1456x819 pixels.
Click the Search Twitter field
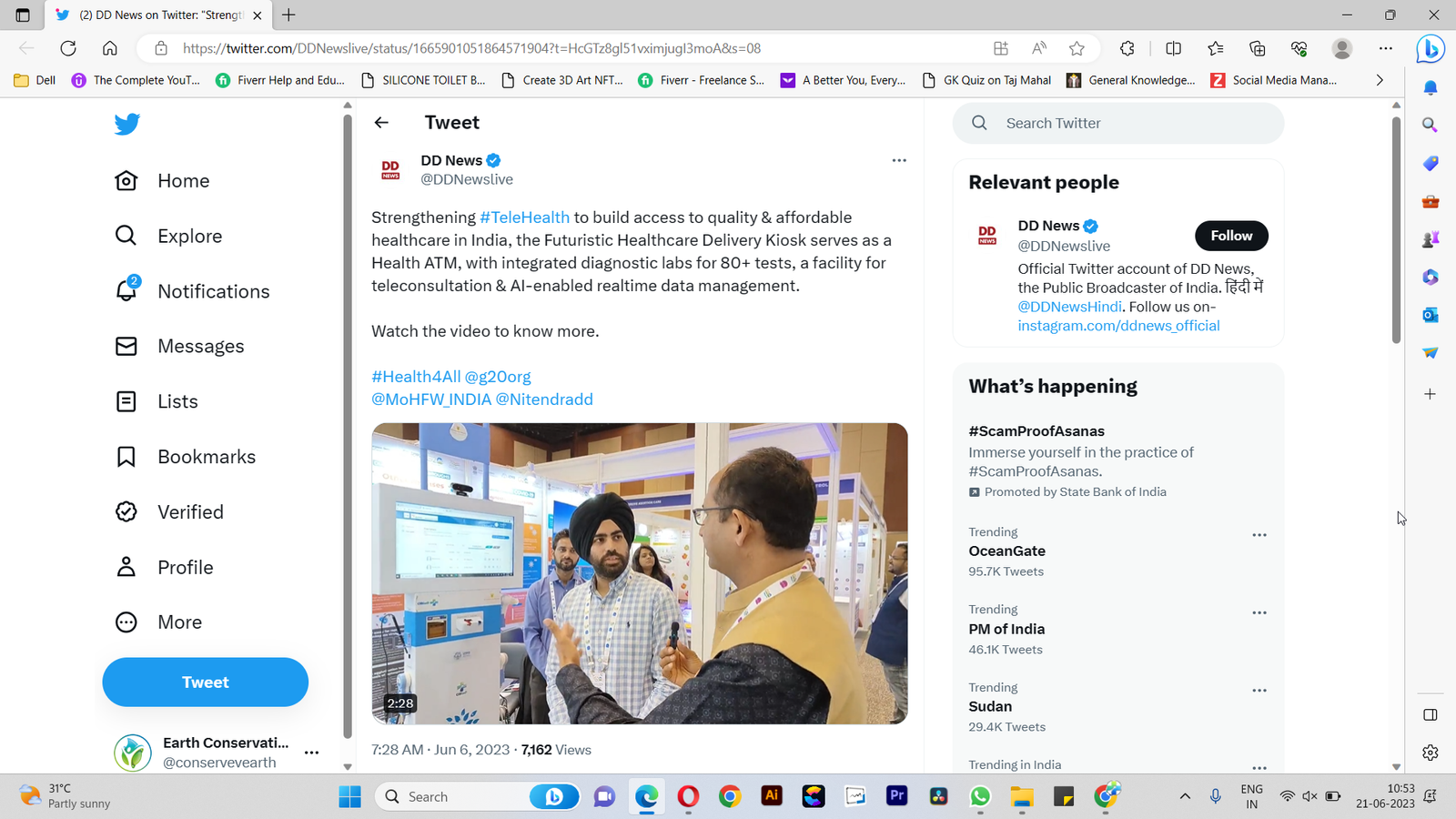pyautogui.click(x=1118, y=123)
